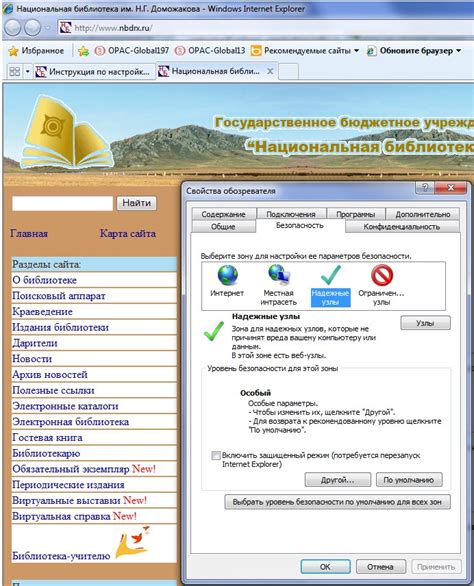Click the golden book library logo
This screenshot has height=586, width=474.
[67, 133]
